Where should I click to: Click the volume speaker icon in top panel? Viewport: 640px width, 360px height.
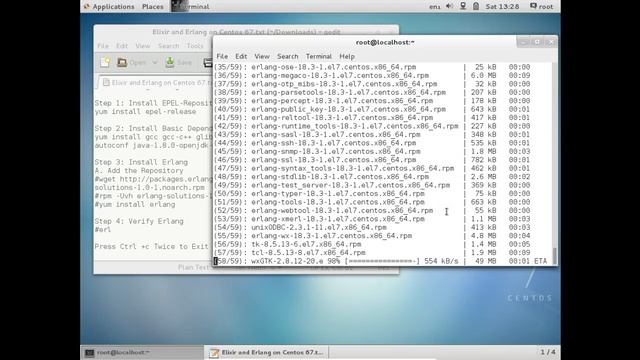click(449, 6)
